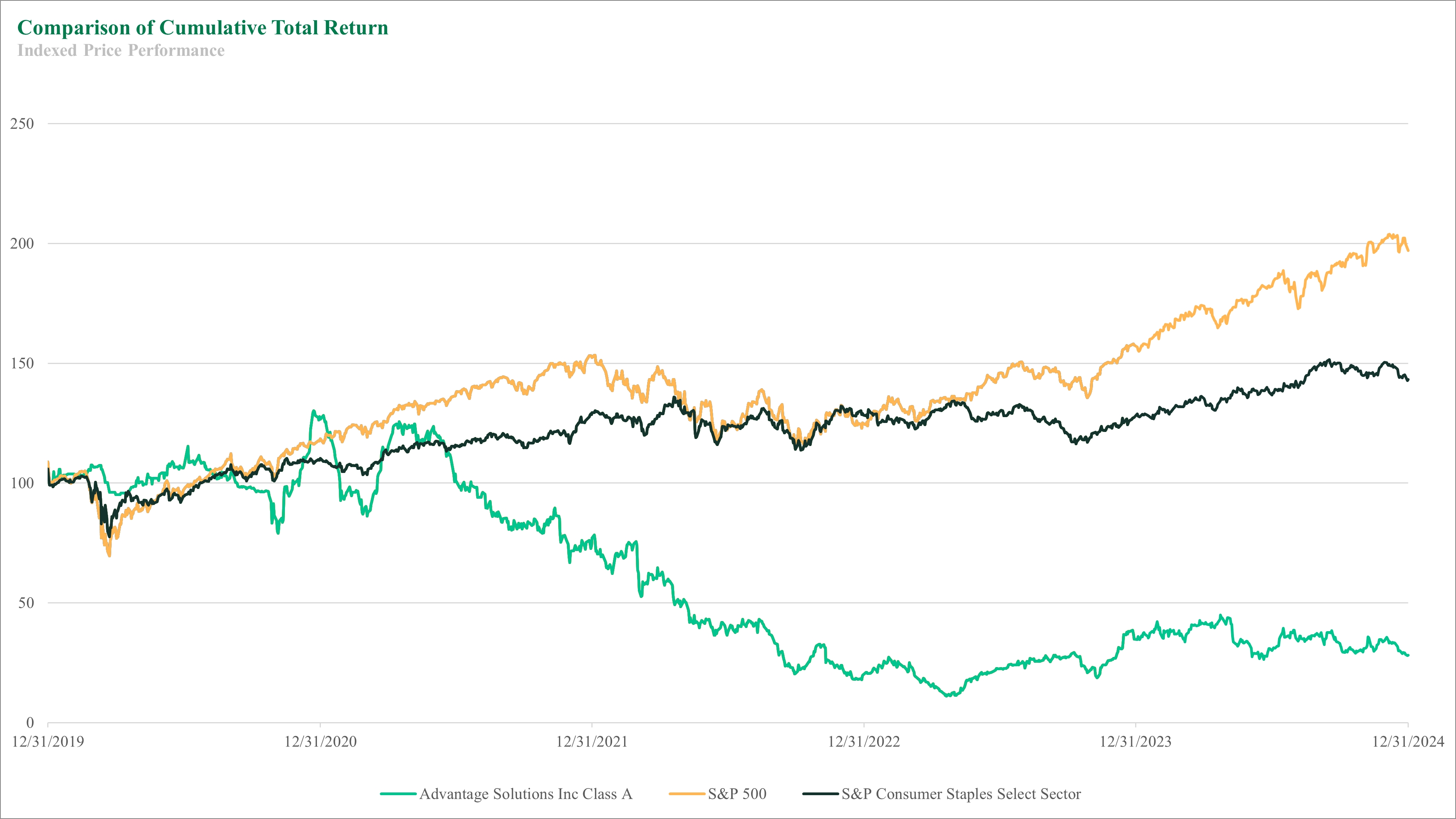Select 'S&P Consumer Staples Select Sector' legend label
Viewport: 1456px width, 819px height.
pyautogui.click(x=961, y=794)
